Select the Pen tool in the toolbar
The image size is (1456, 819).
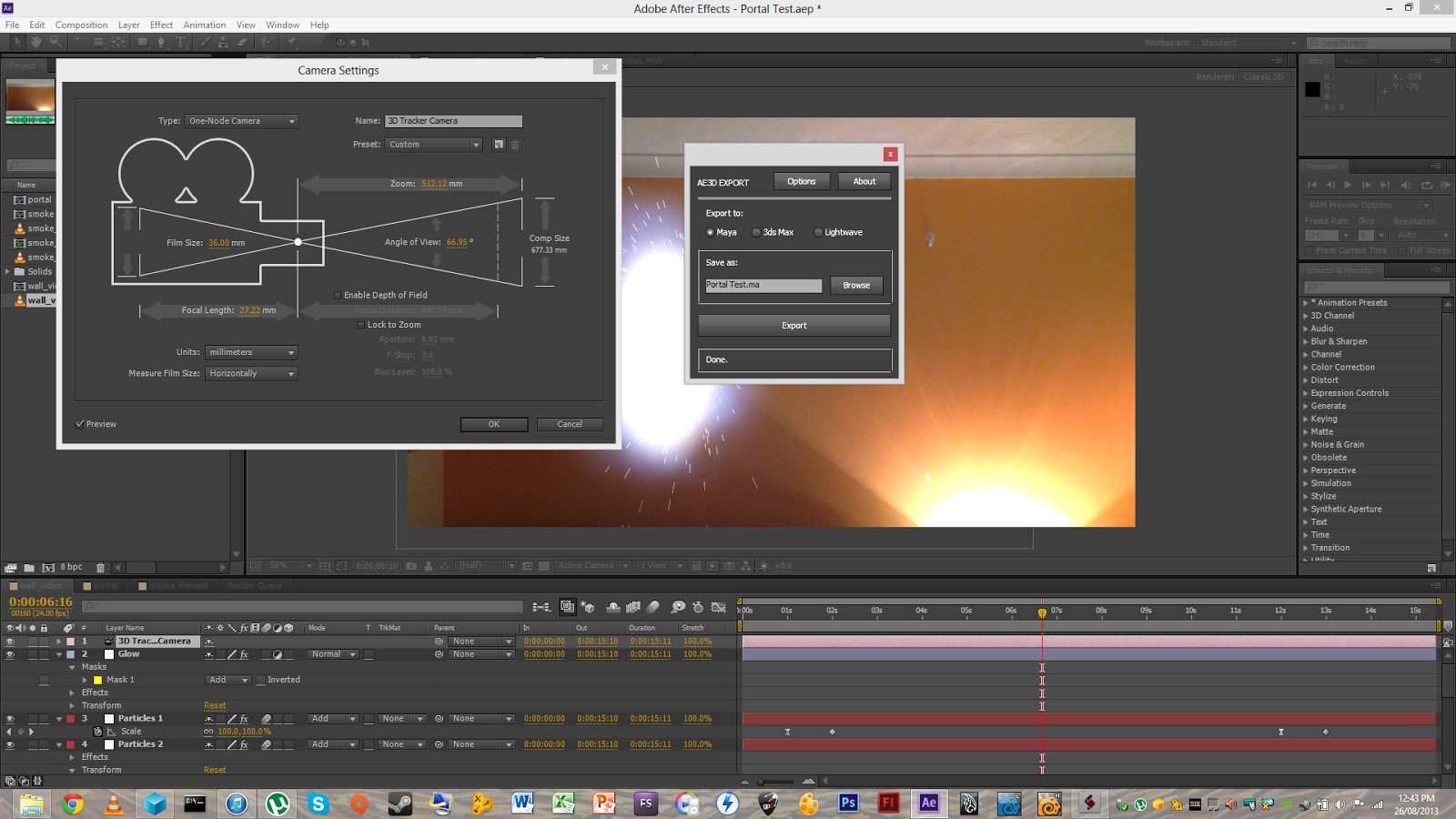[161, 42]
